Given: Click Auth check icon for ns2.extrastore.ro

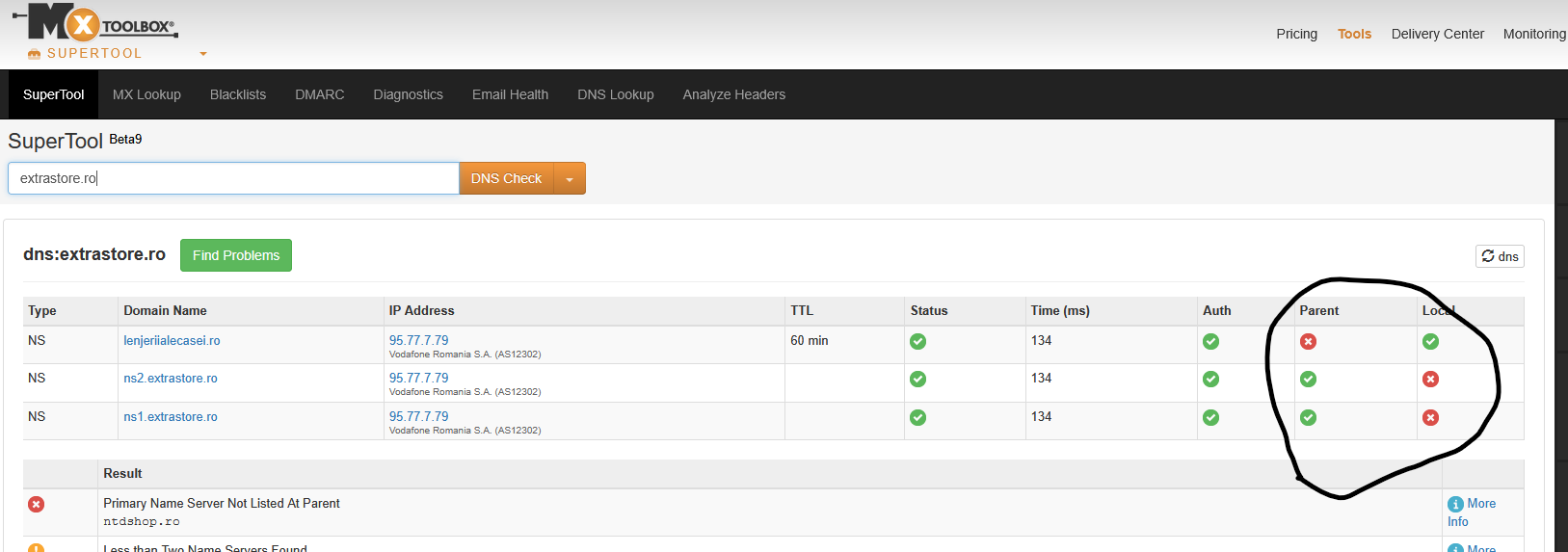Looking at the screenshot, I should click(x=1211, y=380).
